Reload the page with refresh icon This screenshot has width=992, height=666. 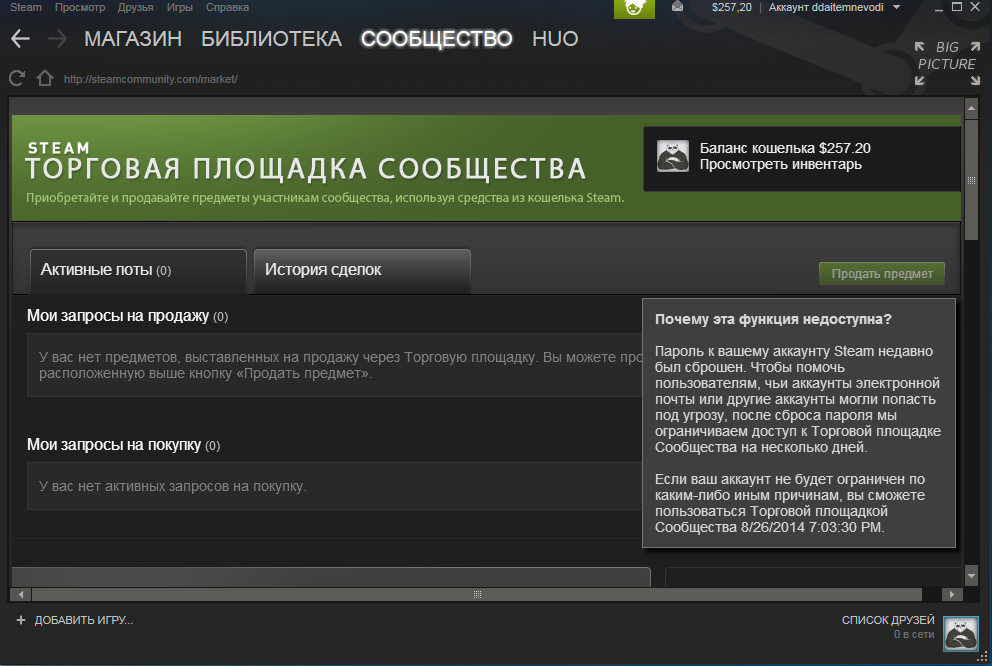(x=17, y=78)
